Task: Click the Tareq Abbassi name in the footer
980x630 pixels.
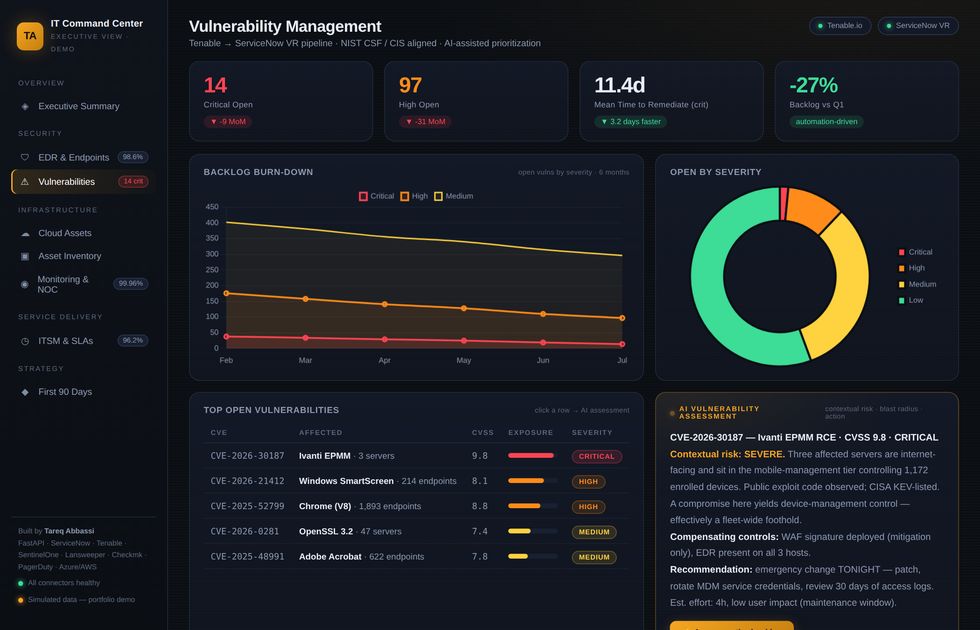Action: click(x=69, y=531)
